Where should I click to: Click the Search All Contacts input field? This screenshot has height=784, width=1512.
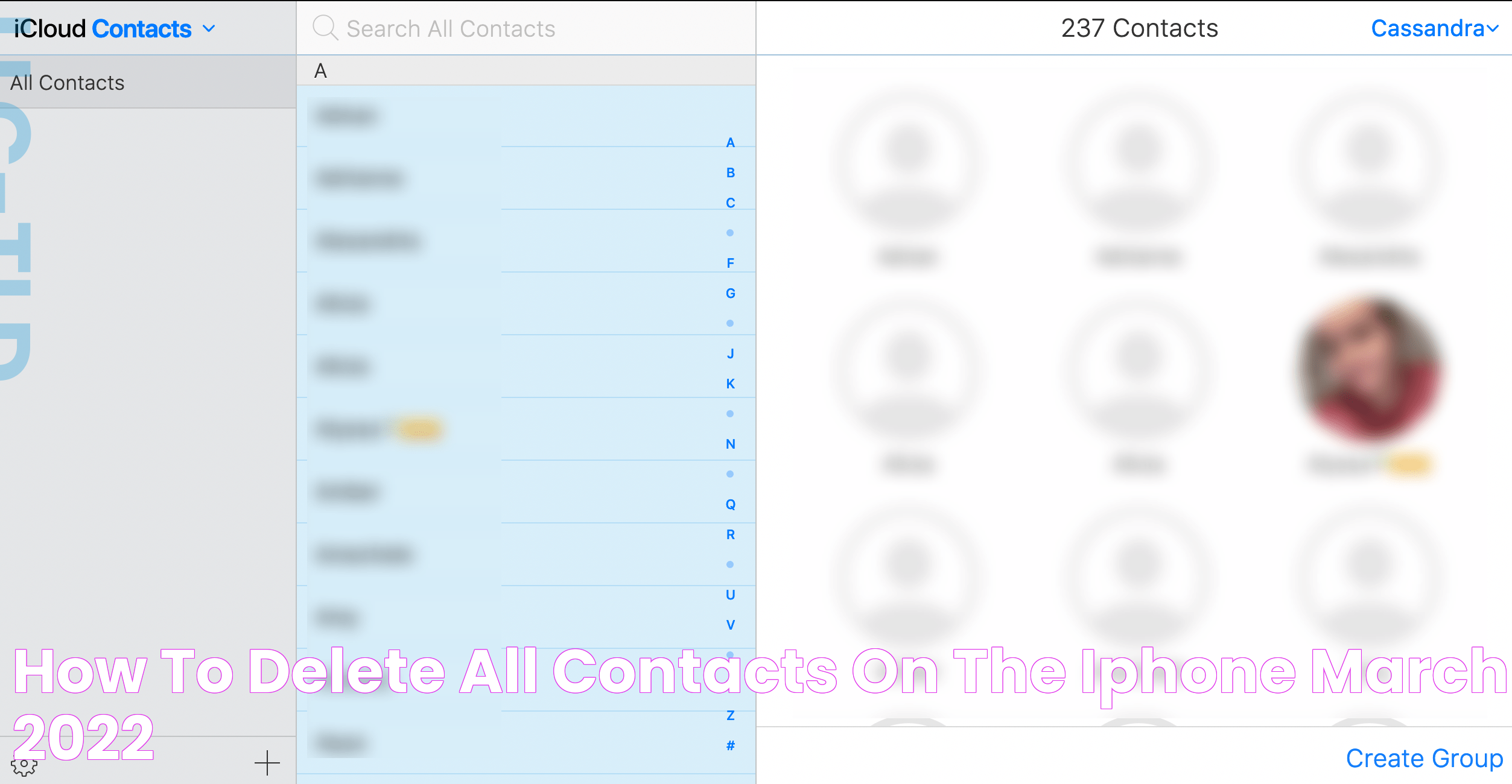528,27
